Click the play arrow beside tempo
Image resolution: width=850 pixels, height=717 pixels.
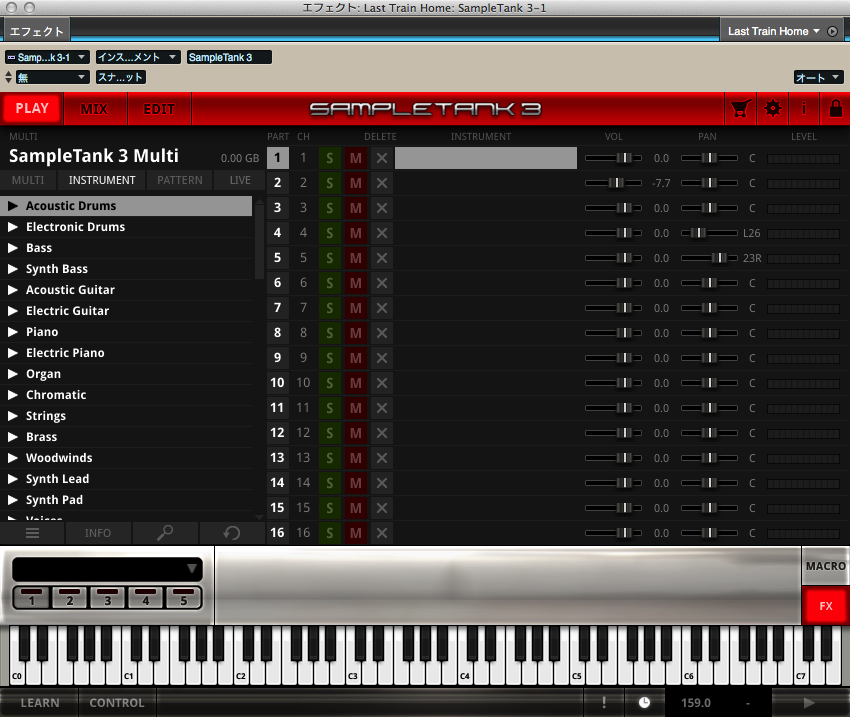(x=809, y=703)
